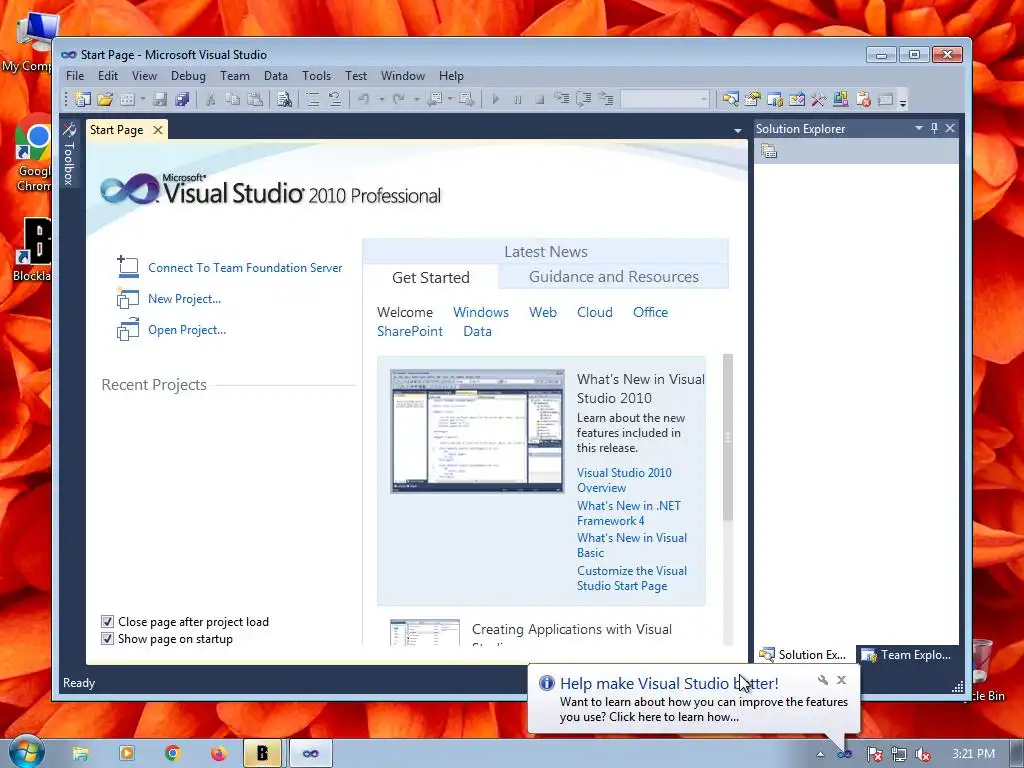
Task: Select the Get Started tab
Action: [430, 278]
